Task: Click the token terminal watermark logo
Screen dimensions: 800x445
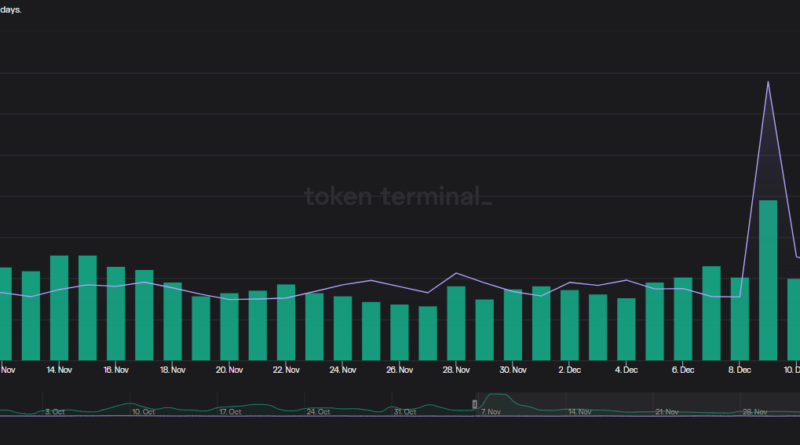Action: pyautogui.click(x=398, y=196)
